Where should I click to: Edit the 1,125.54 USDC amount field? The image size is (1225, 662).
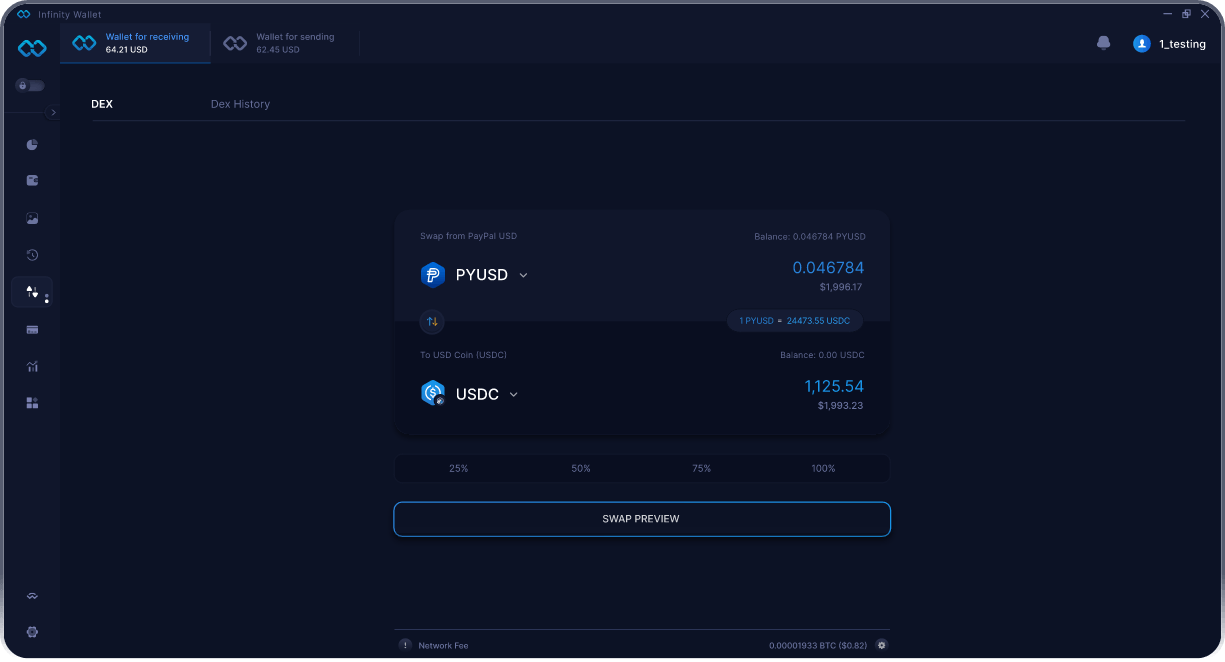point(834,386)
